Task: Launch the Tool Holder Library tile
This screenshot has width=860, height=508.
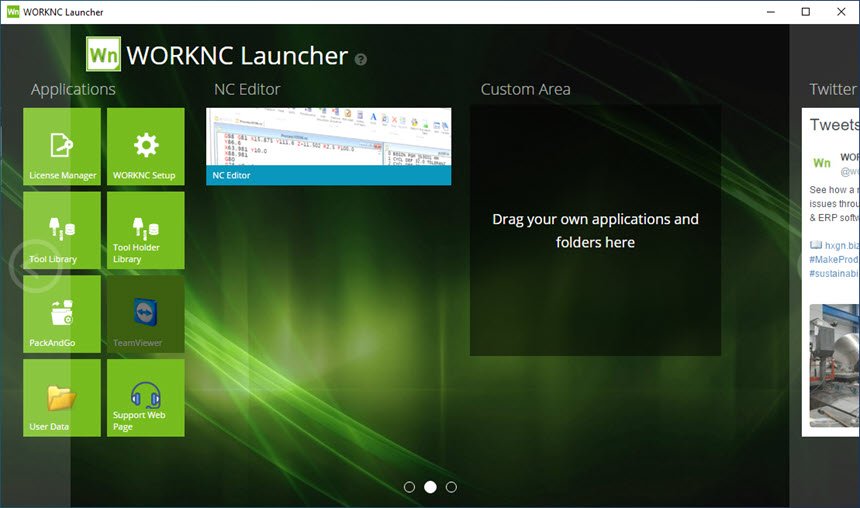Action: [x=146, y=230]
